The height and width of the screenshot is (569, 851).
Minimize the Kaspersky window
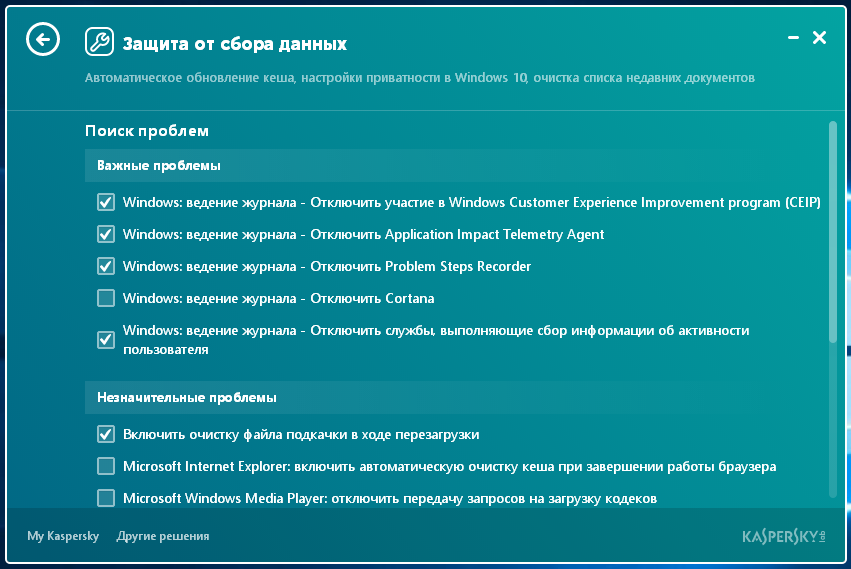[793, 37]
